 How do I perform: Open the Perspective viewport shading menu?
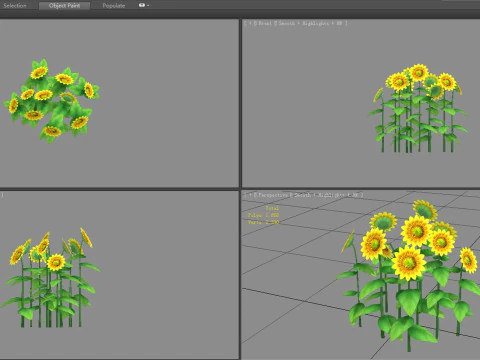pos(327,195)
